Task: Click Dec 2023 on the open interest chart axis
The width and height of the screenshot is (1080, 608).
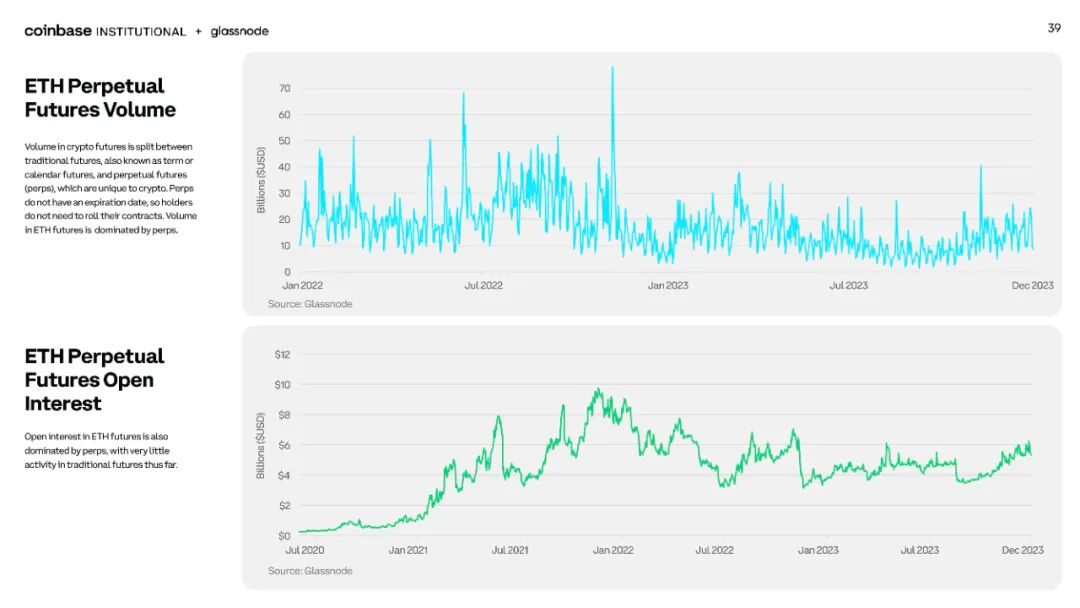Action: click(x=1022, y=550)
